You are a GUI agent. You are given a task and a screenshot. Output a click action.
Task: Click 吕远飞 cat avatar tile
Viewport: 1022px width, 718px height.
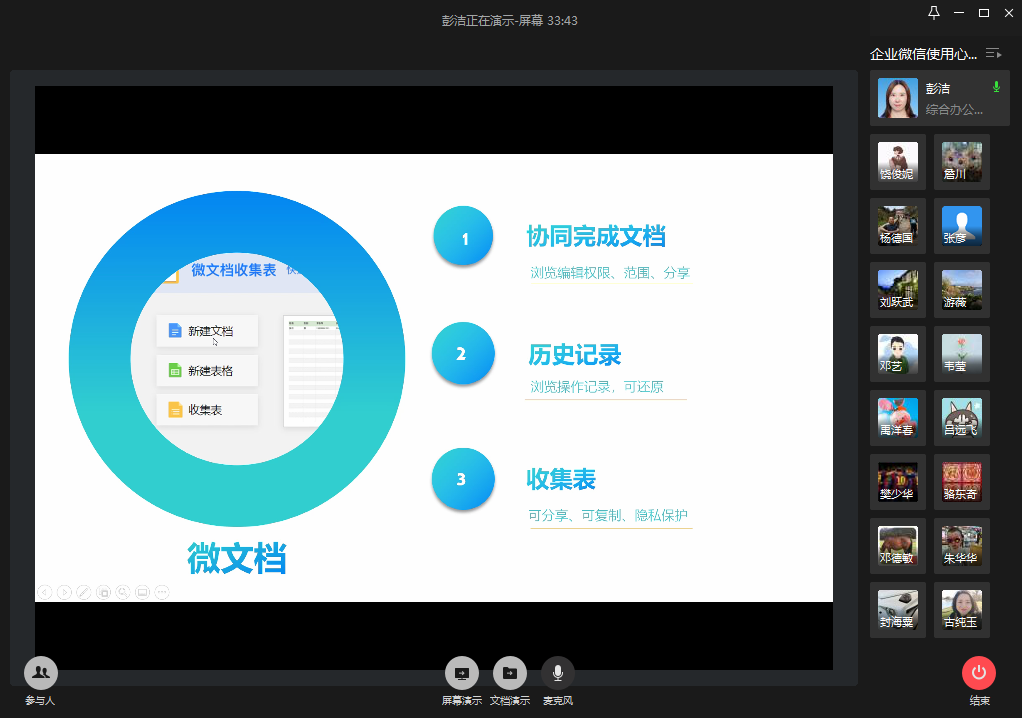point(961,418)
